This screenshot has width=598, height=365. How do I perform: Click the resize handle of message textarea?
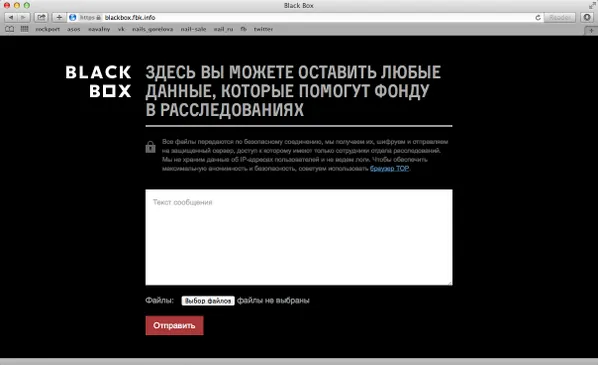pyautogui.click(x=450, y=283)
